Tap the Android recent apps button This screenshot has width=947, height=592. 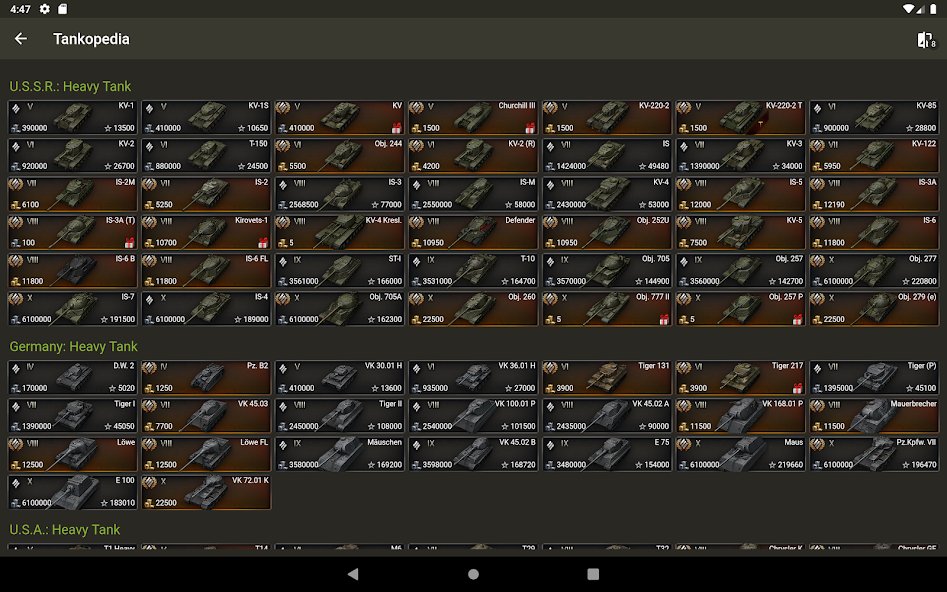592,572
